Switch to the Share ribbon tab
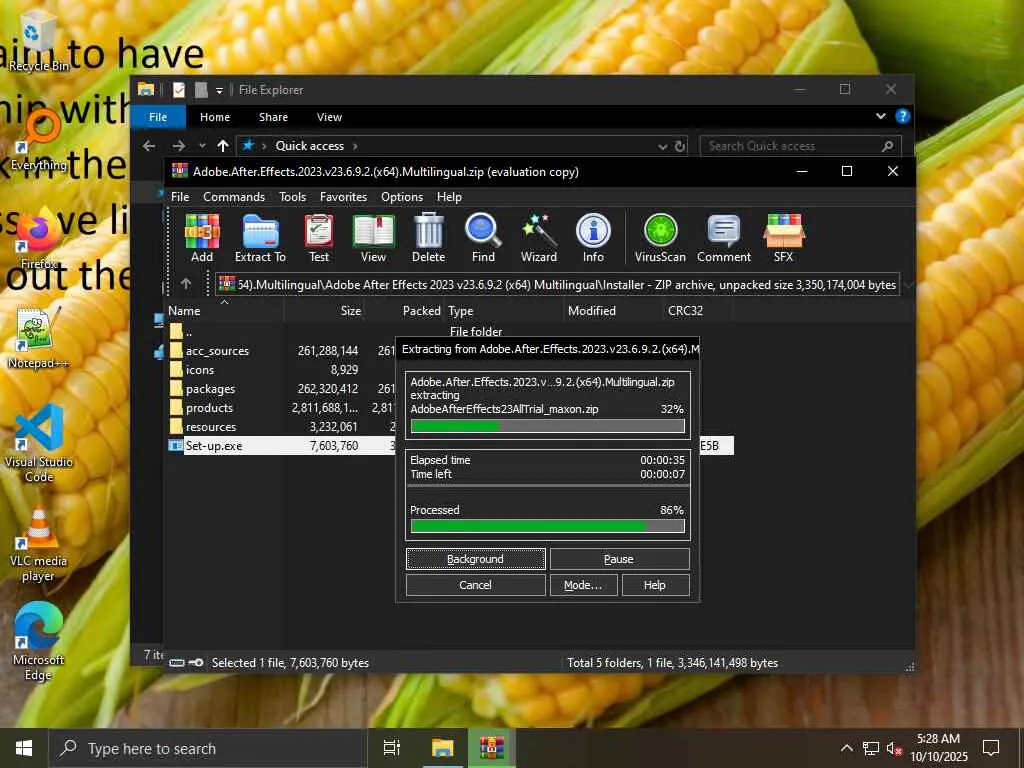This screenshot has width=1024, height=768. 273,117
